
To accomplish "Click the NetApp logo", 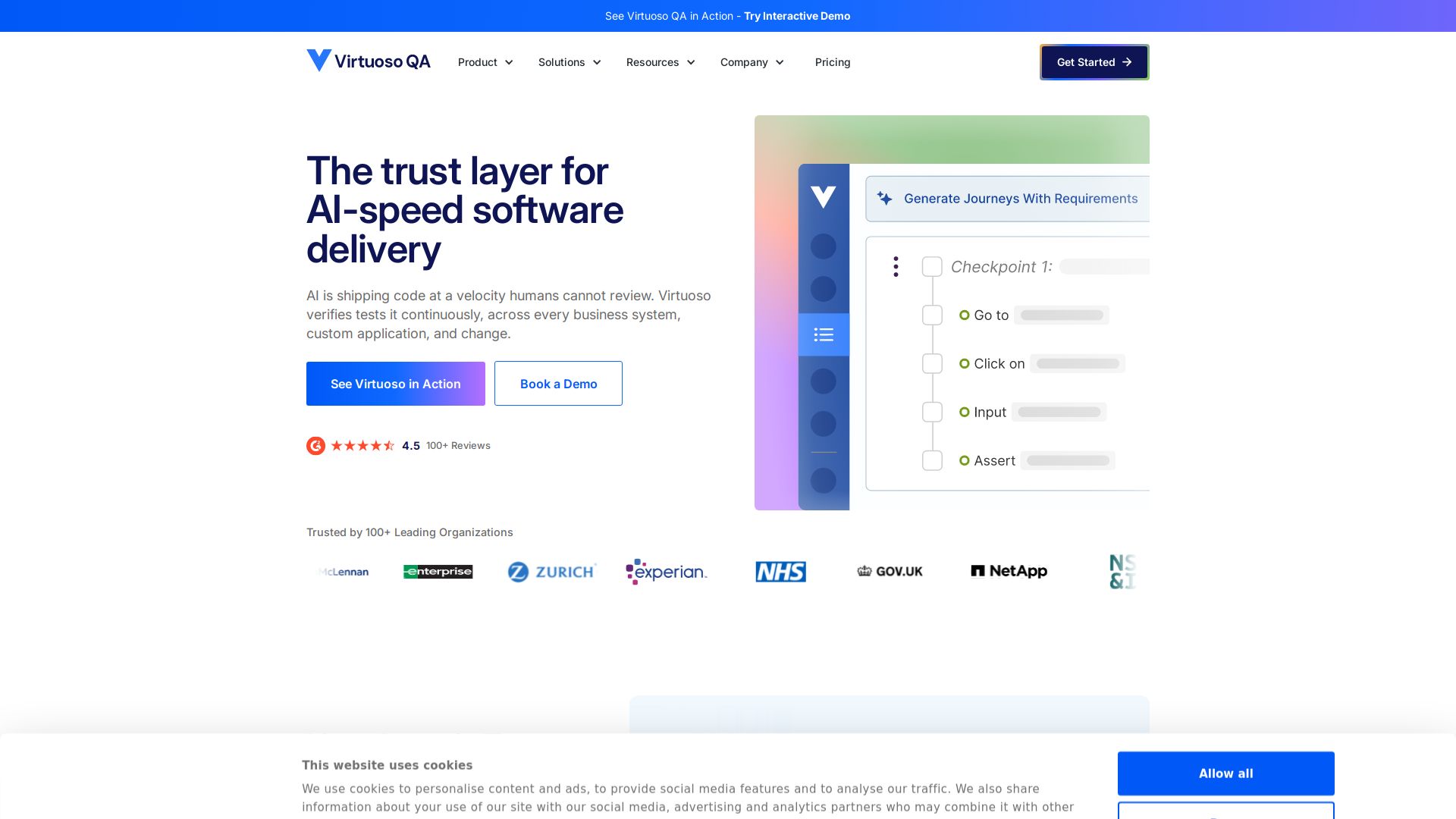I will coord(1009,571).
